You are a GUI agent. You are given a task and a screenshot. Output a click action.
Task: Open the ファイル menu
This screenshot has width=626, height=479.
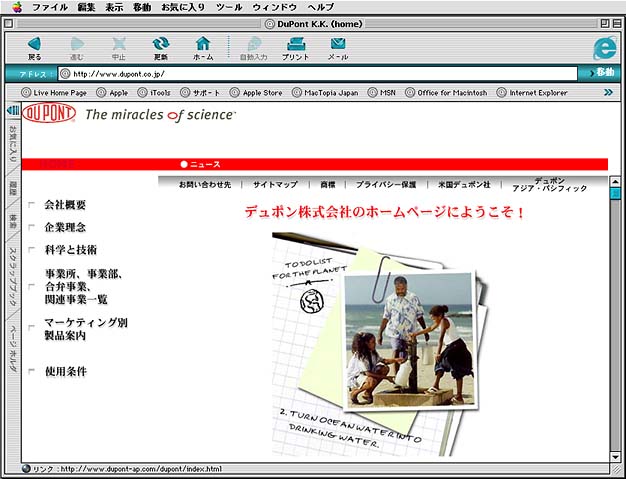tap(50, 7)
